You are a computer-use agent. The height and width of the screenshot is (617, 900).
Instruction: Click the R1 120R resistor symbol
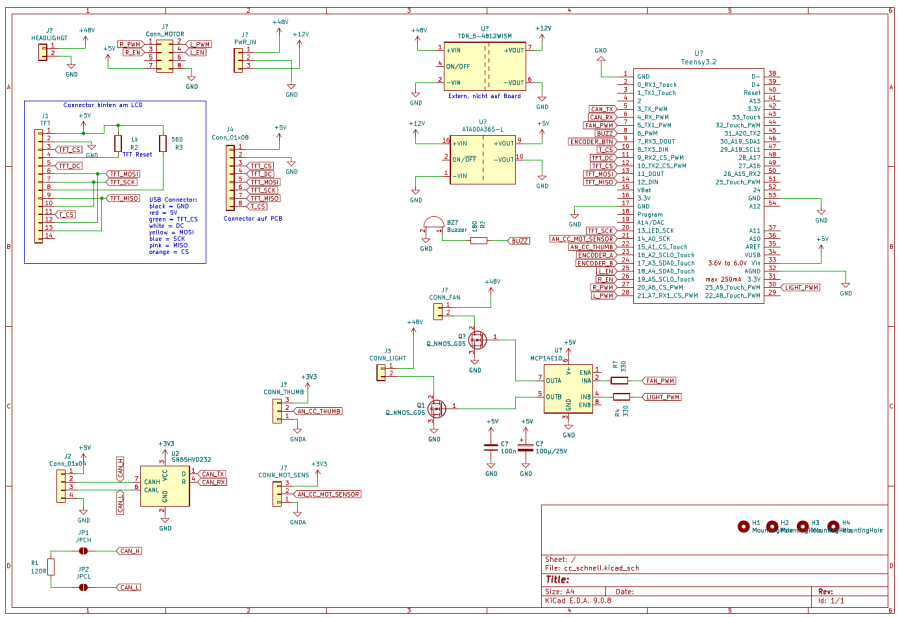[52, 569]
